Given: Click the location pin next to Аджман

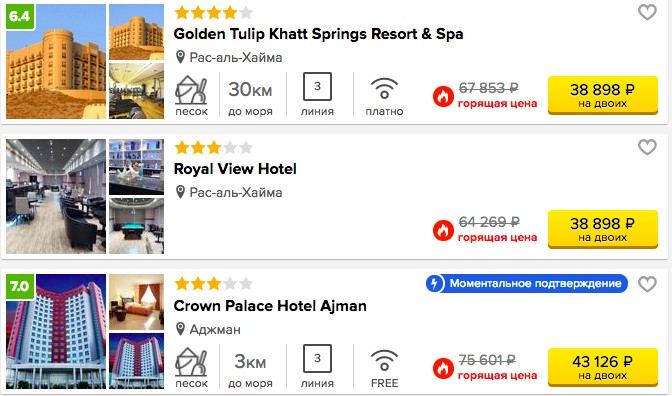Looking at the screenshot, I should [x=180, y=329].
